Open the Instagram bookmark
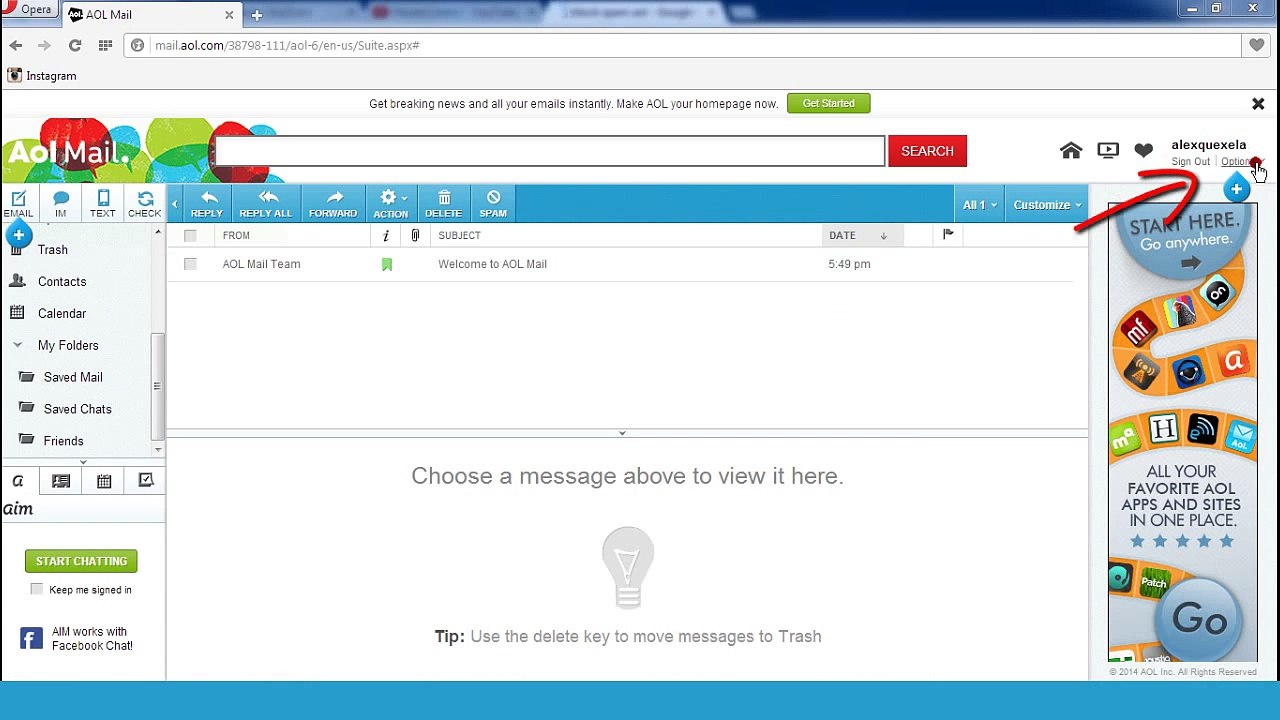The width and height of the screenshot is (1280, 720). coord(42,76)
